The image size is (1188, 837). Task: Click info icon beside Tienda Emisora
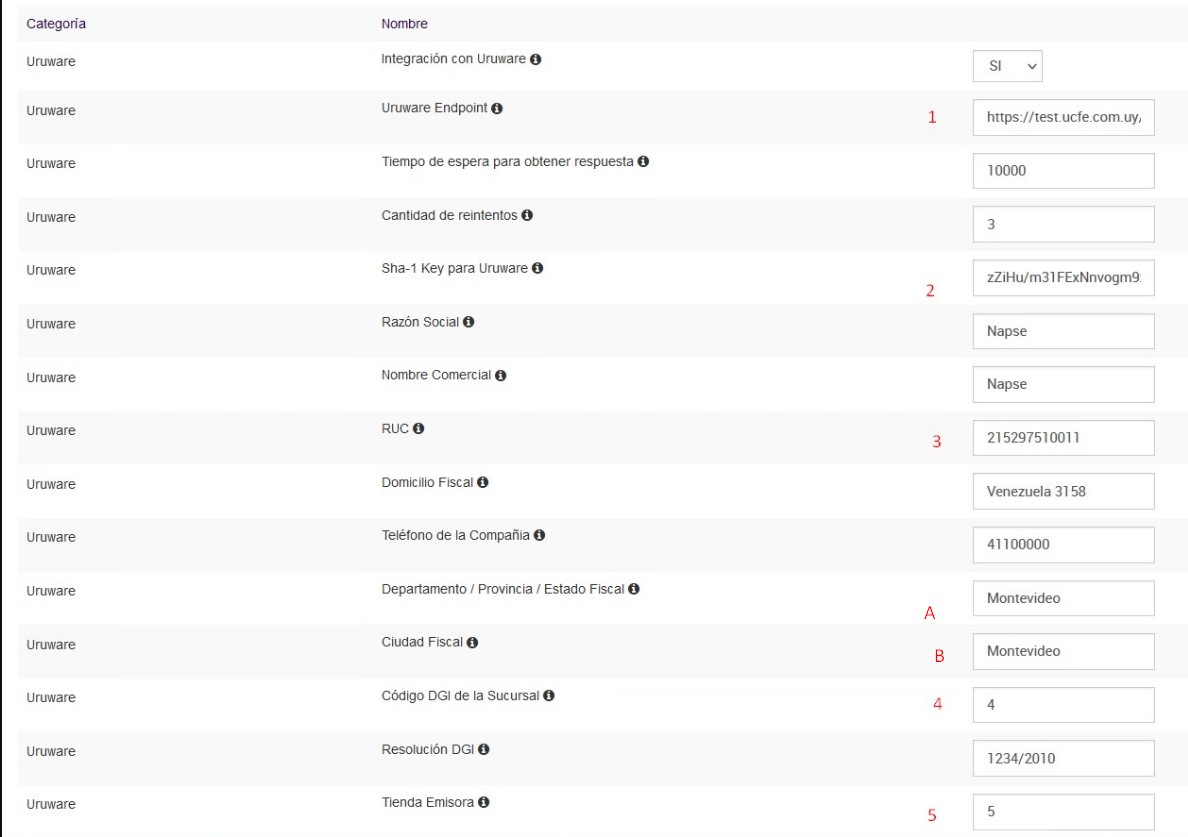pyautogui.click(x=483, y=803)
